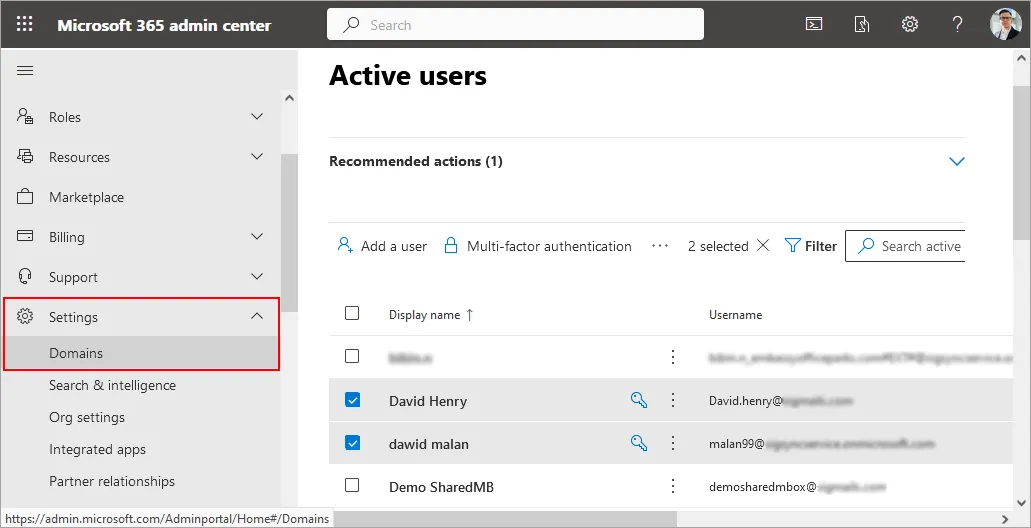Click the page vertical scrollbar up arrow
The image size is (1031, 528).
(1022, 57)
